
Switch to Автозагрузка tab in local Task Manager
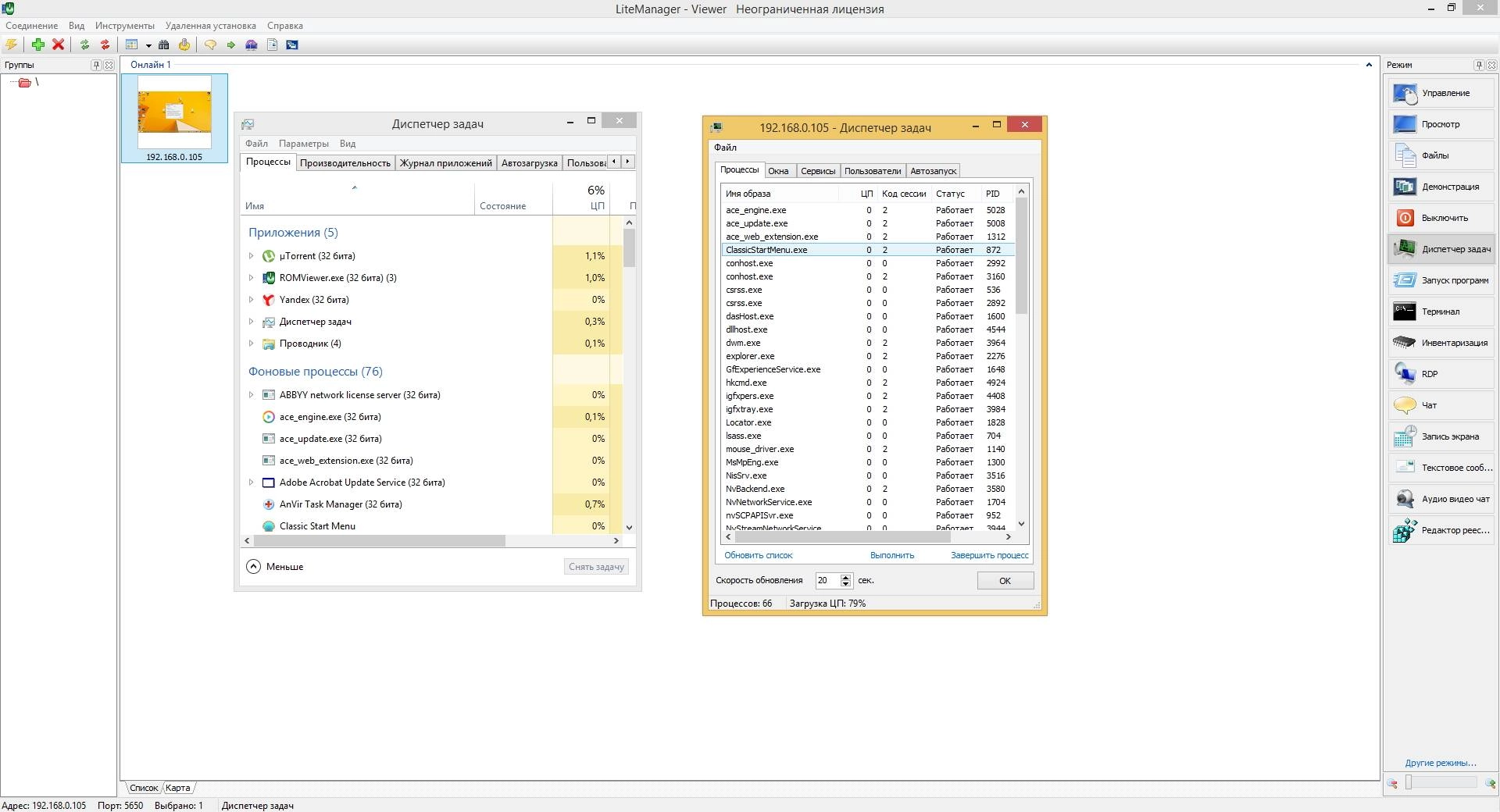530,162
